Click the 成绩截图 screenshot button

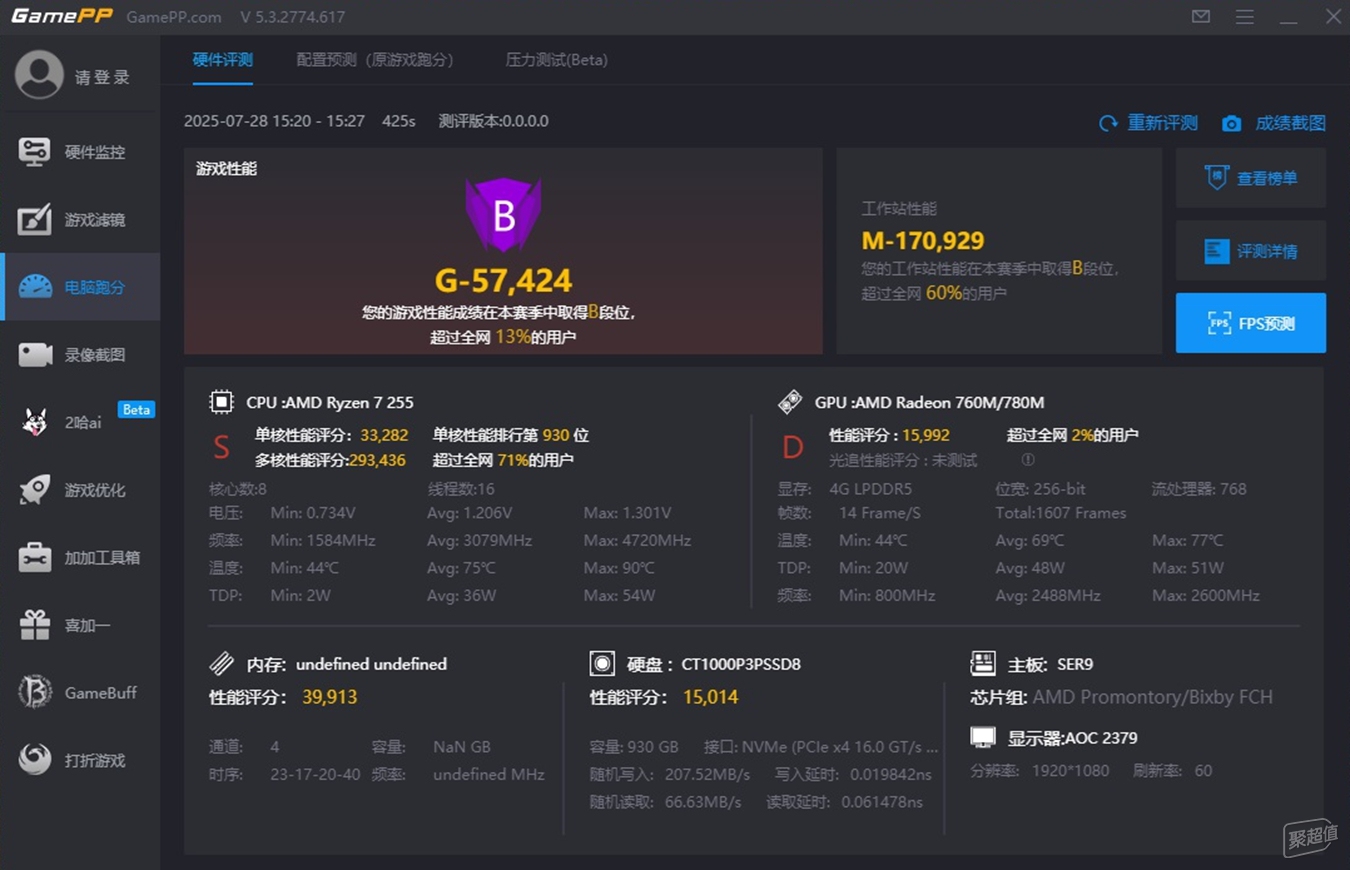pyautogui.click(x=1273, y=123)
